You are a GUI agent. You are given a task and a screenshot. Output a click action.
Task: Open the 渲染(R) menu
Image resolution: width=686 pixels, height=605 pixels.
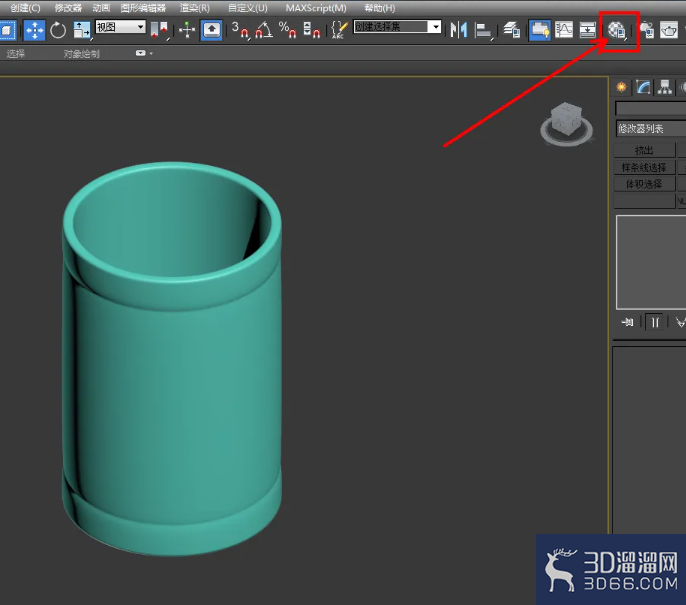(x=195, y=8)
